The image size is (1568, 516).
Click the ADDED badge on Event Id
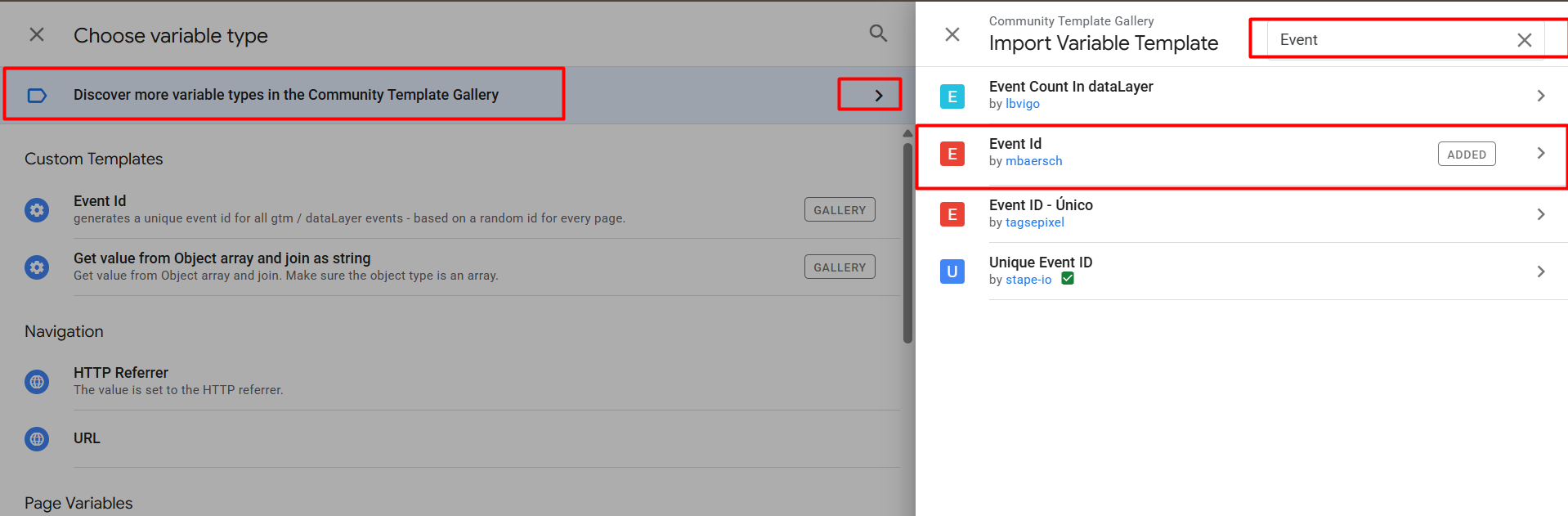coord(1466,155)
